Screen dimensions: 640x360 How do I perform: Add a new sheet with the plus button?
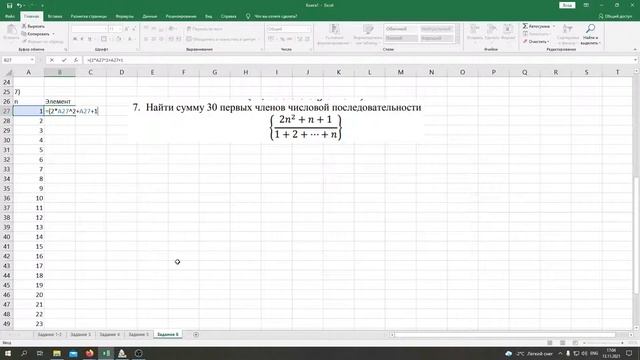[x=196, y=334]
